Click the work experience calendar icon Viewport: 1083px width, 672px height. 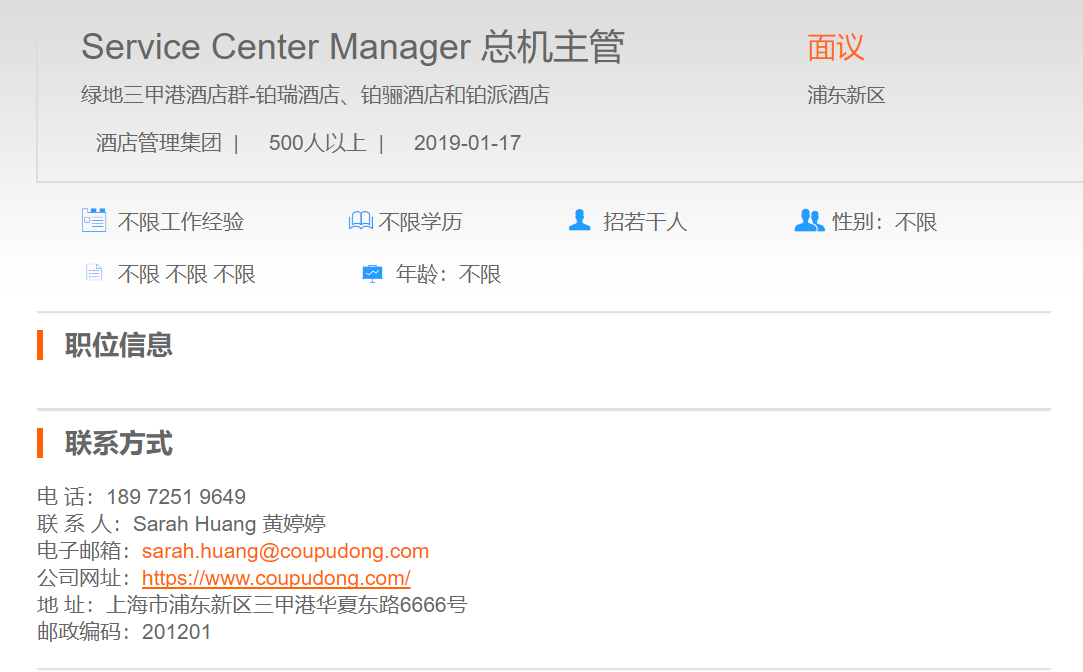click(x=94, y=220)
